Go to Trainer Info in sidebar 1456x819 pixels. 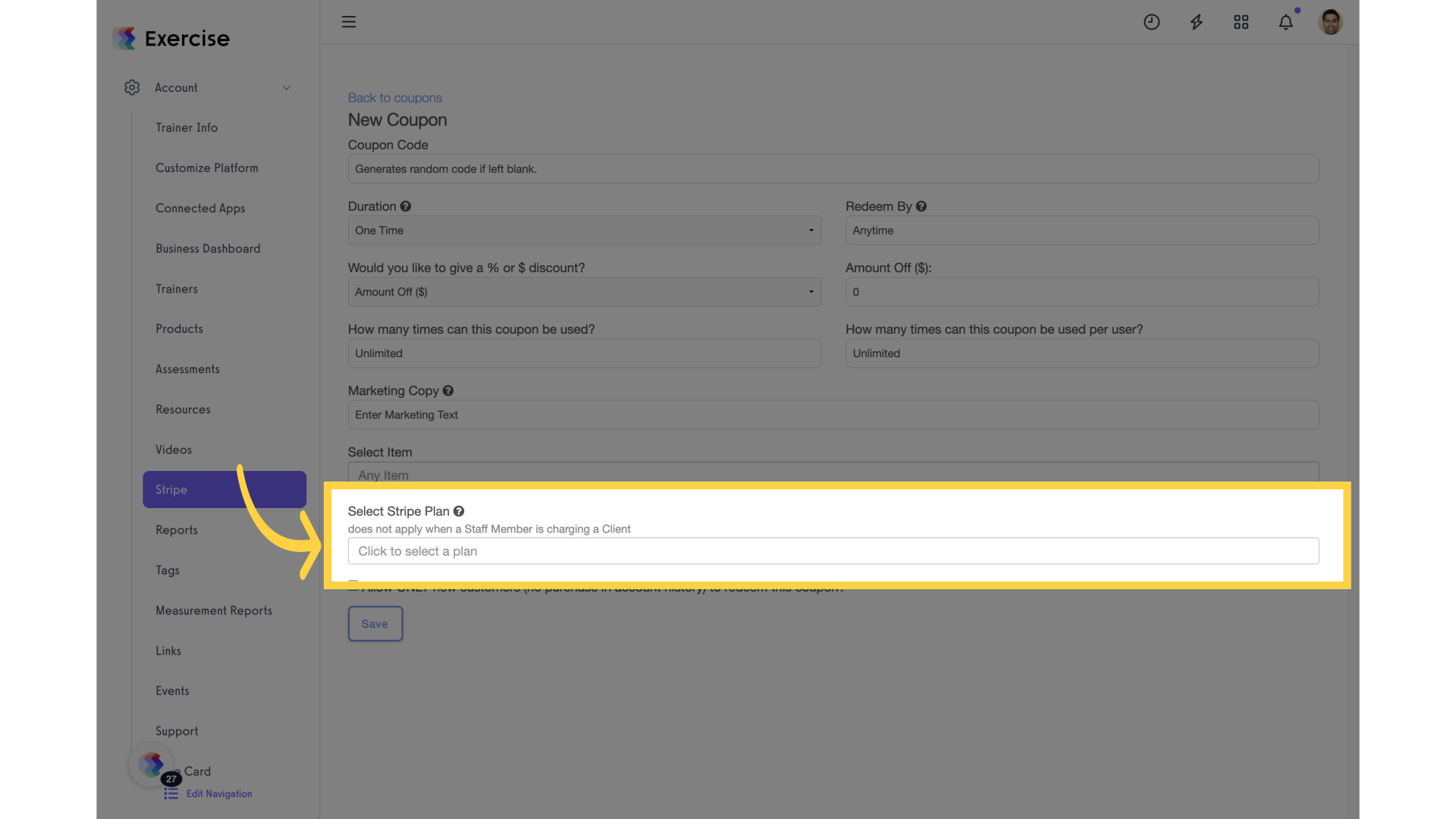coord(187,128)
